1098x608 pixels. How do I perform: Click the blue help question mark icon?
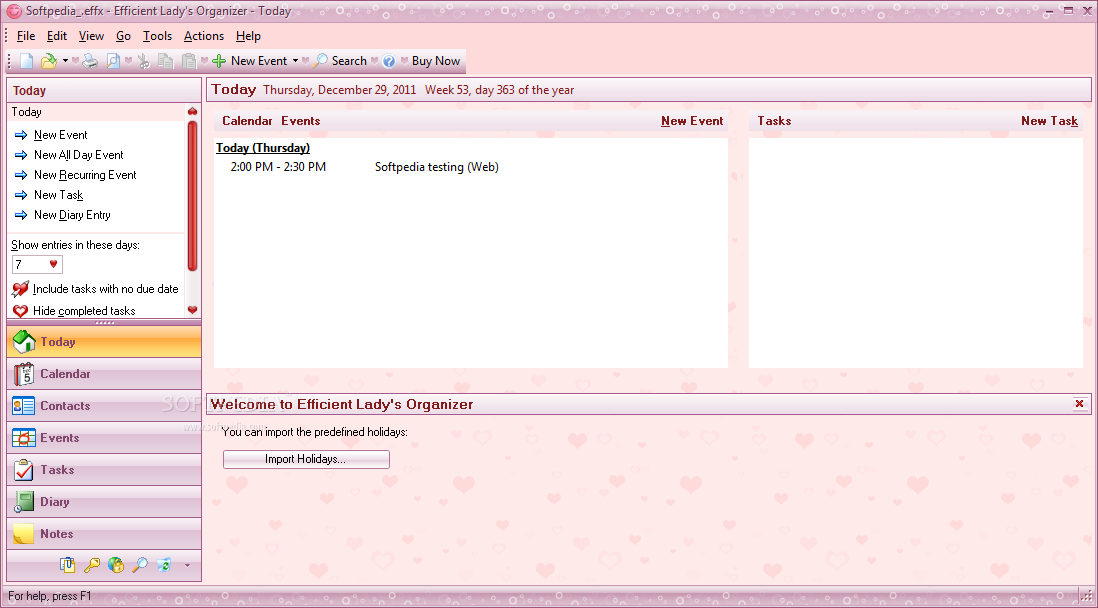pos(389,61)
